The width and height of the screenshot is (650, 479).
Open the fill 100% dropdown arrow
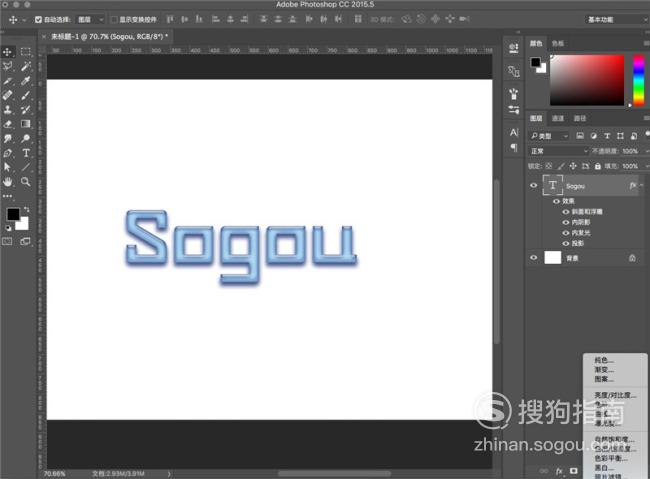point(647,166)
